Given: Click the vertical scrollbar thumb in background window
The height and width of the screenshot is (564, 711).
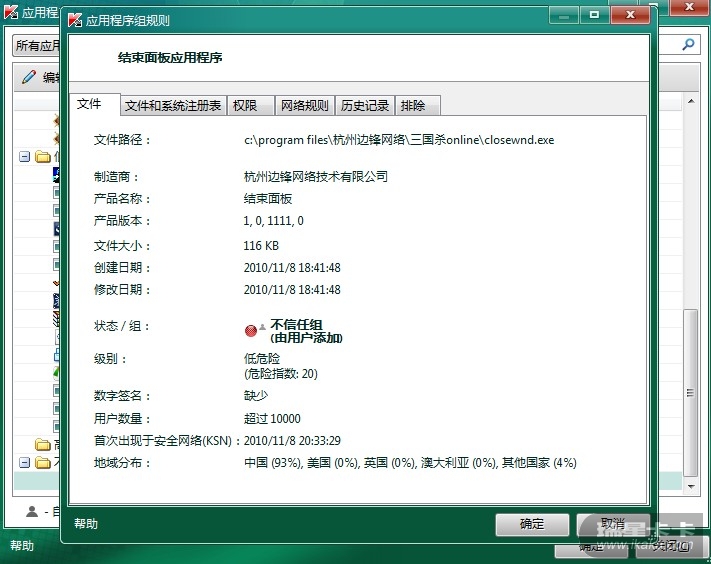Looking at the screenshot, I should point(691,393).
